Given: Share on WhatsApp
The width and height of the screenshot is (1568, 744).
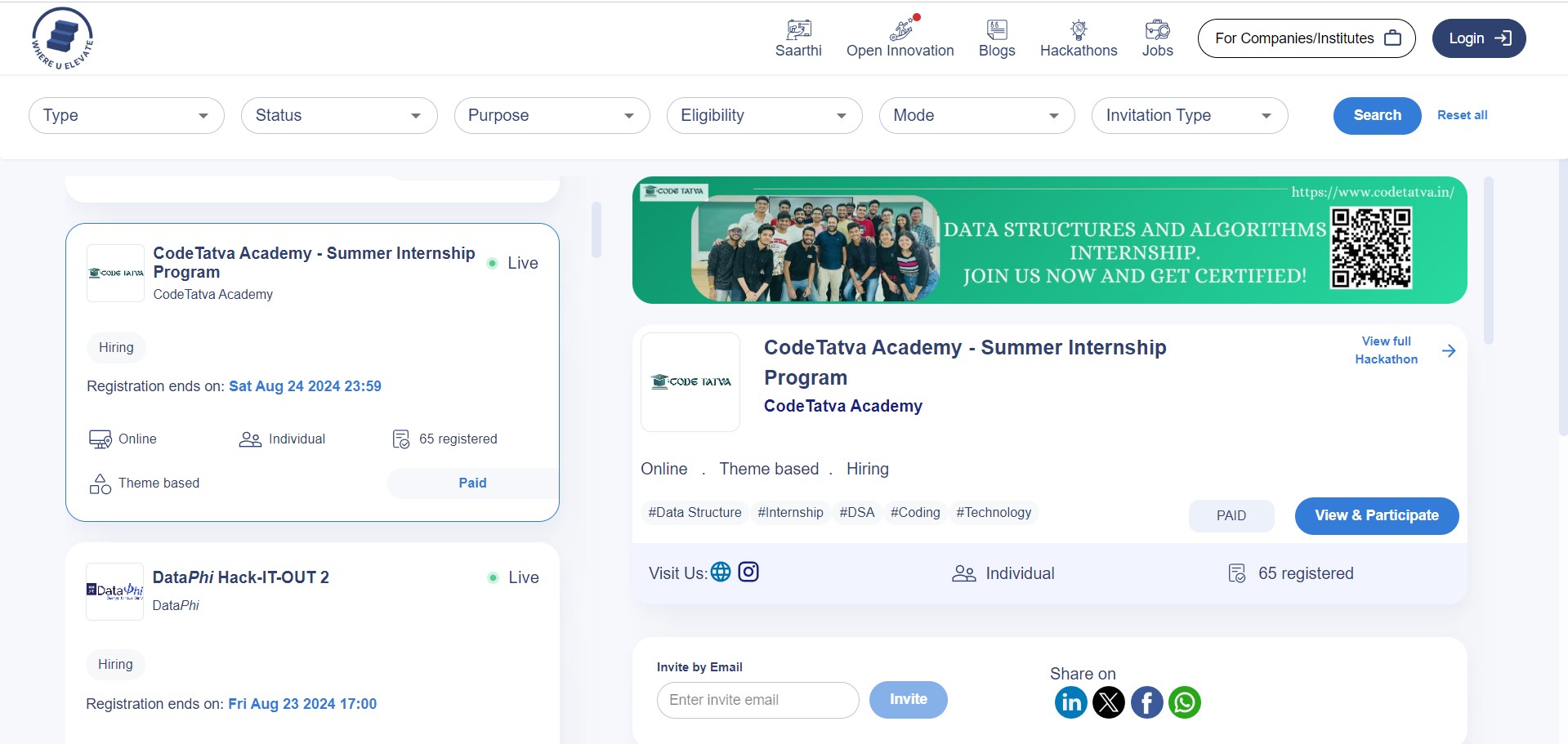Looking at the screenshot, I should (1184, 702).
